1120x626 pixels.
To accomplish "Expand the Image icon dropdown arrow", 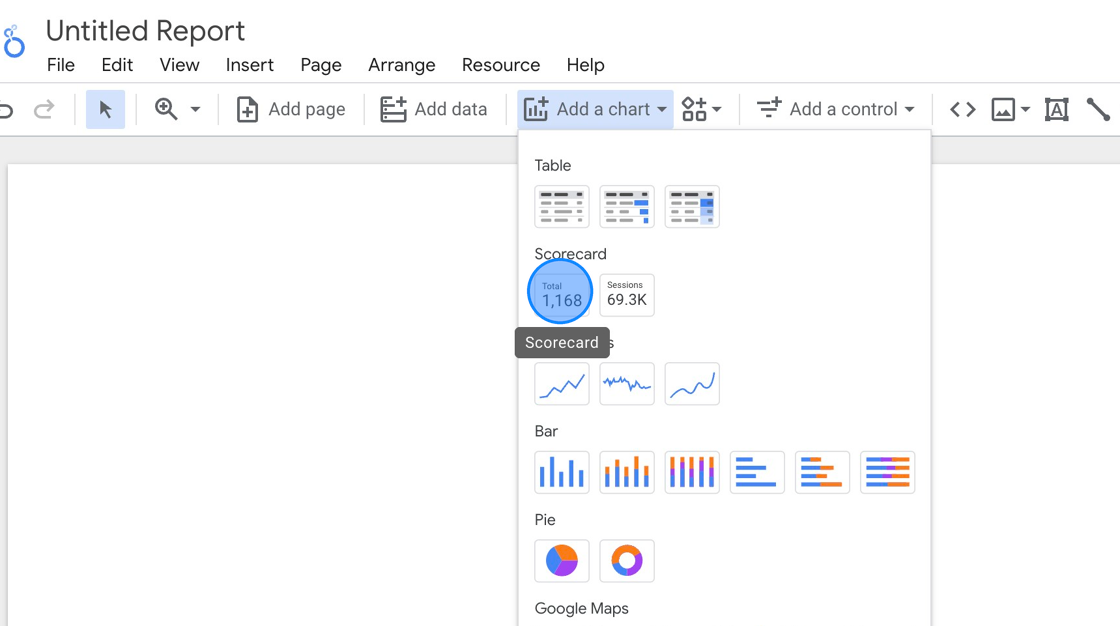I will coord(1024,109).
